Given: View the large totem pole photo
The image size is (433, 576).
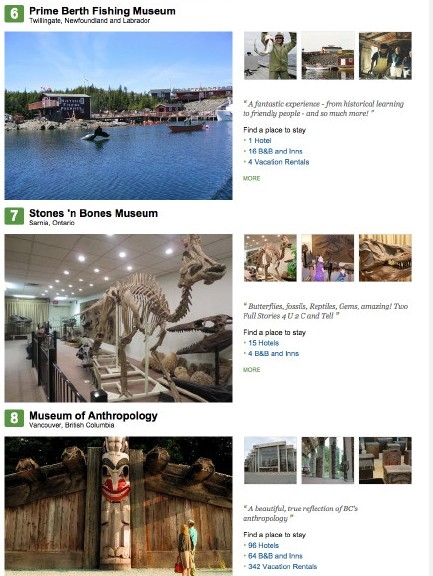Looking at the screenshot, I should [118, 506].
